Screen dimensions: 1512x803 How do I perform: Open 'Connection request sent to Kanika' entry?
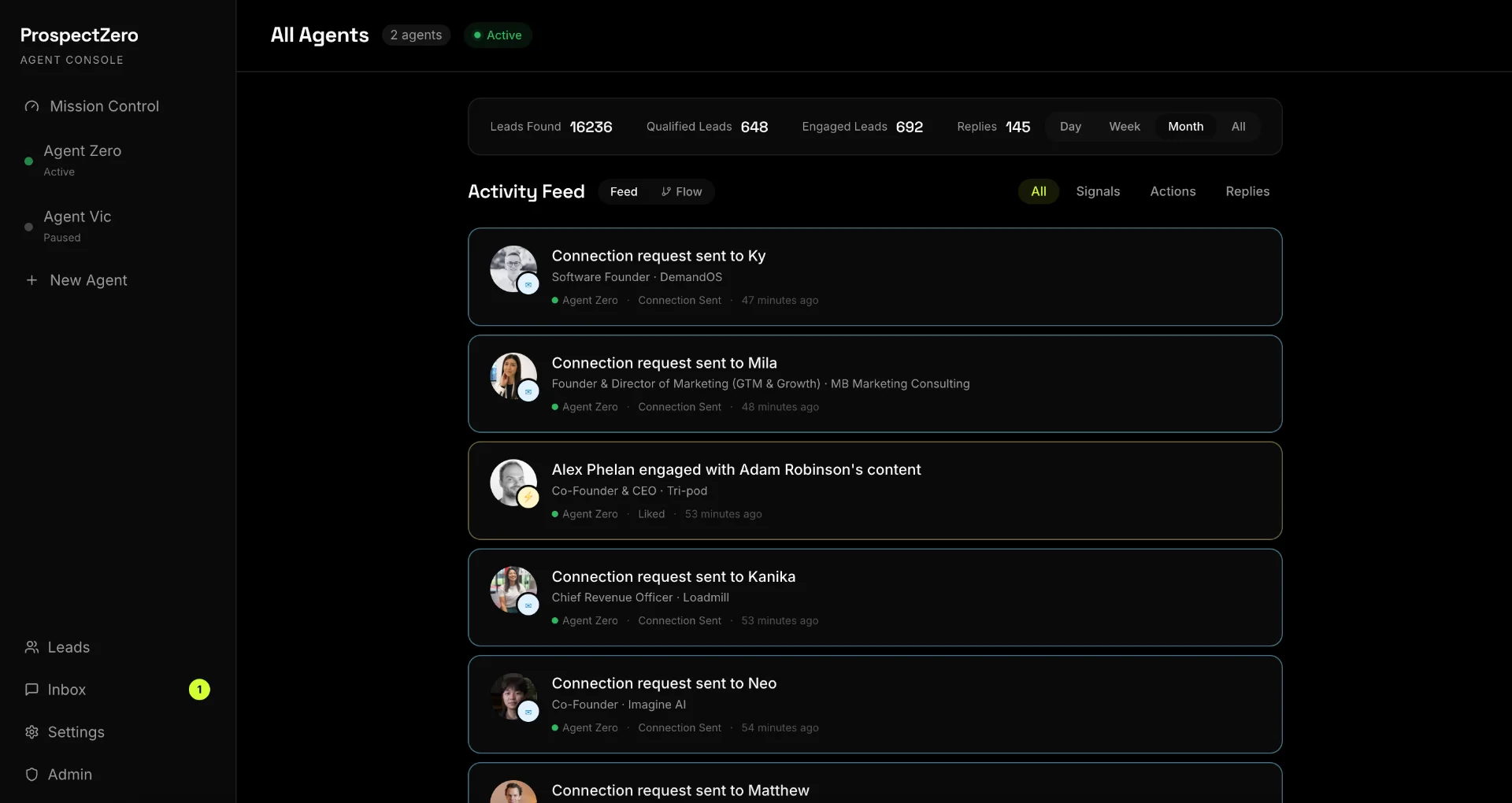[x=875, y=598]
